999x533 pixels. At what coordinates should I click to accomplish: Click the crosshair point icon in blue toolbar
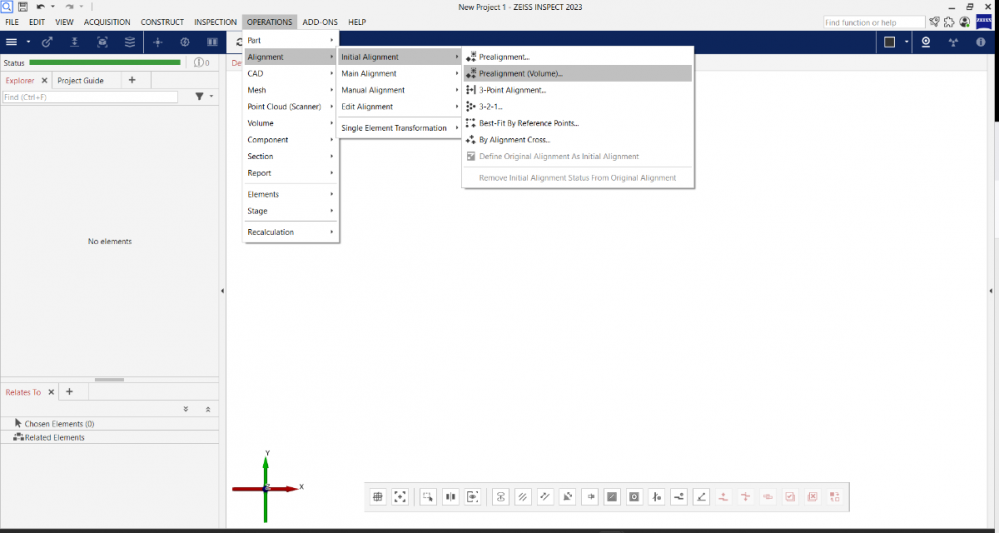tap(158, 42)
